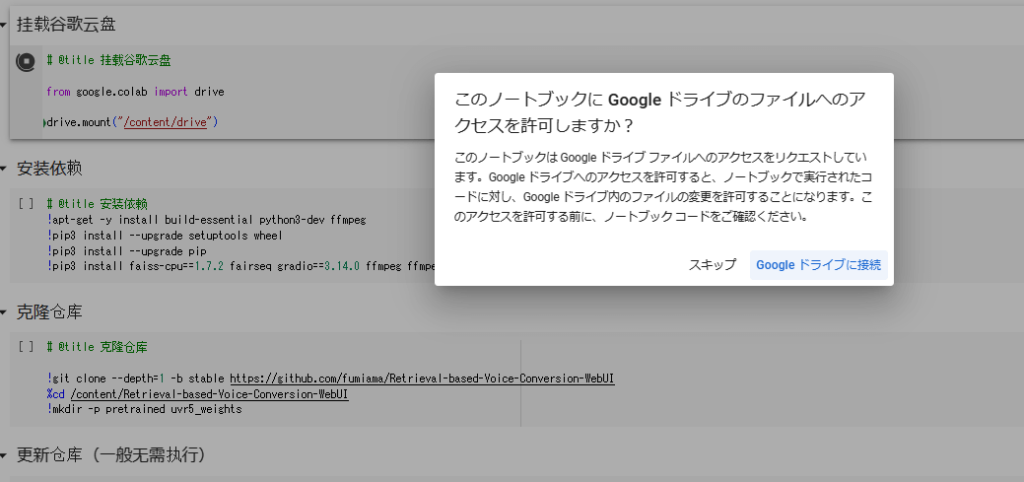Open the GitHub repository URL link
The height and width of the screenshot is (482, 1024).
click(422, 379)
